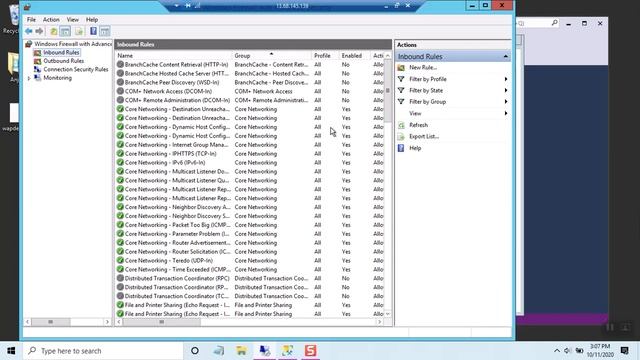The height and width of the screenshot is (360, 640).
Task: Click the vertical scrollbar of the rules list
Action: (388, 91)
